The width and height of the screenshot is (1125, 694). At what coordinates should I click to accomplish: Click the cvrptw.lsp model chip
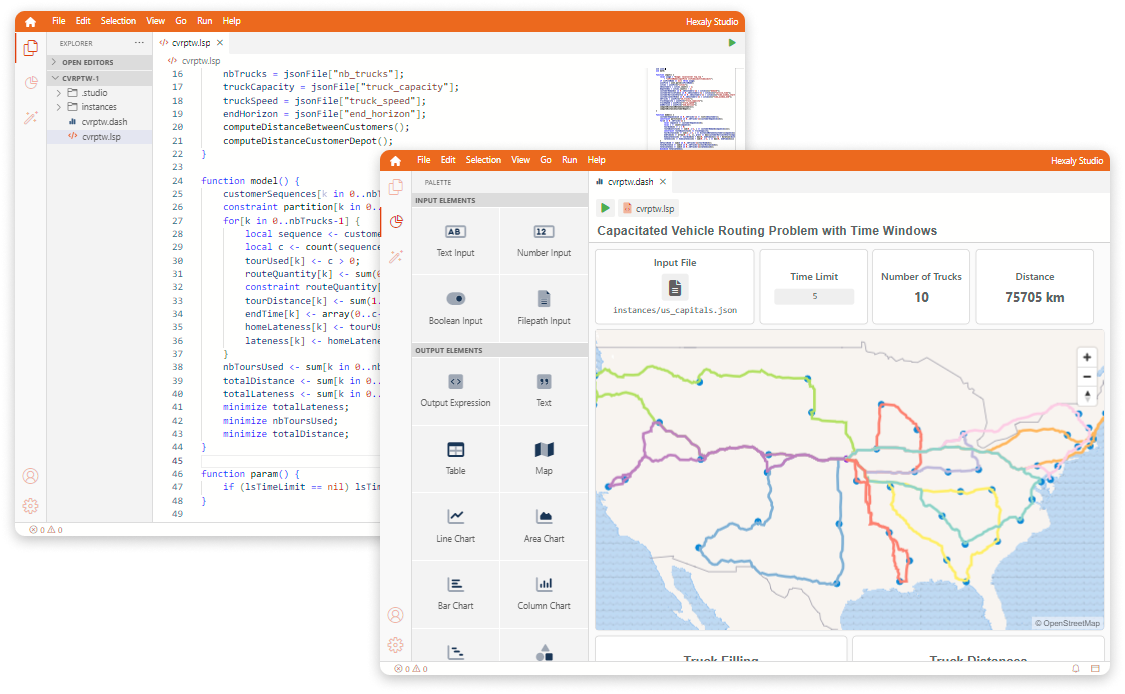(649, 209)
